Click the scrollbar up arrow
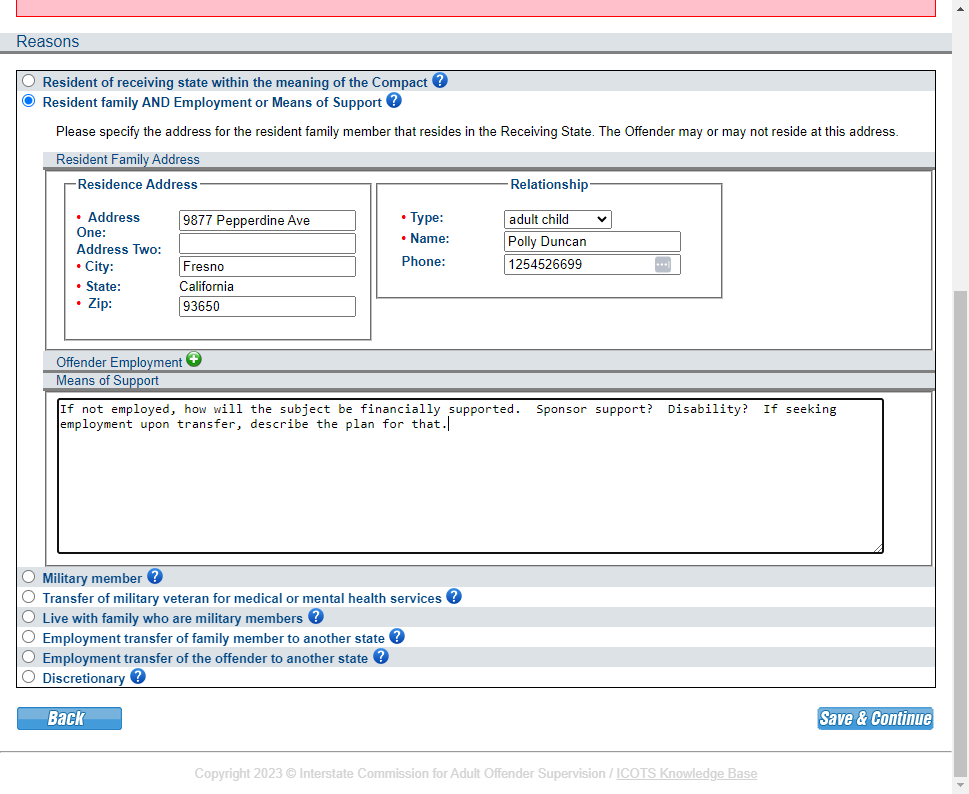 (x=960, y=9)
